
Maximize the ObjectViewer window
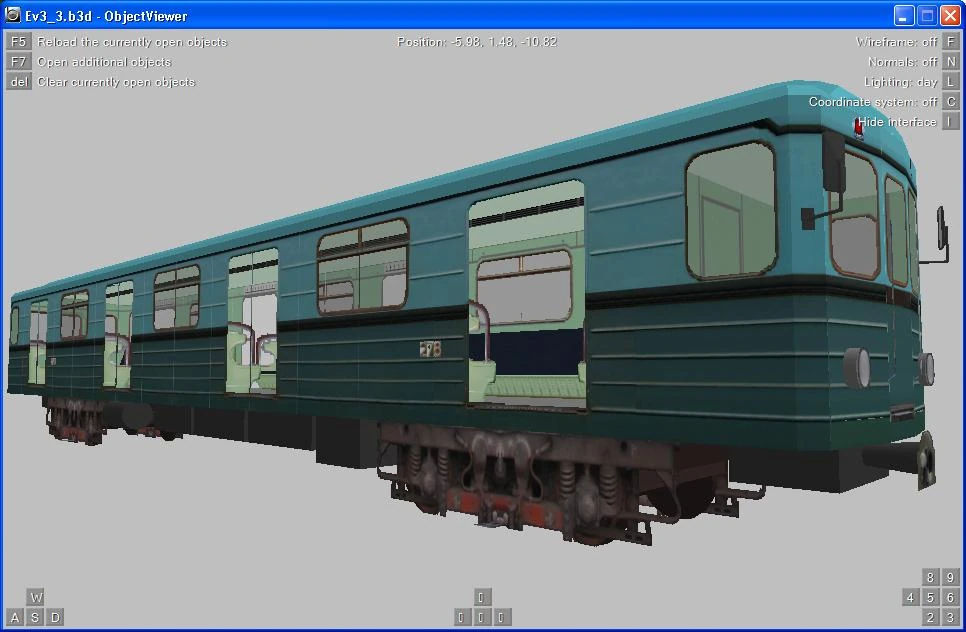pos(927,15)
